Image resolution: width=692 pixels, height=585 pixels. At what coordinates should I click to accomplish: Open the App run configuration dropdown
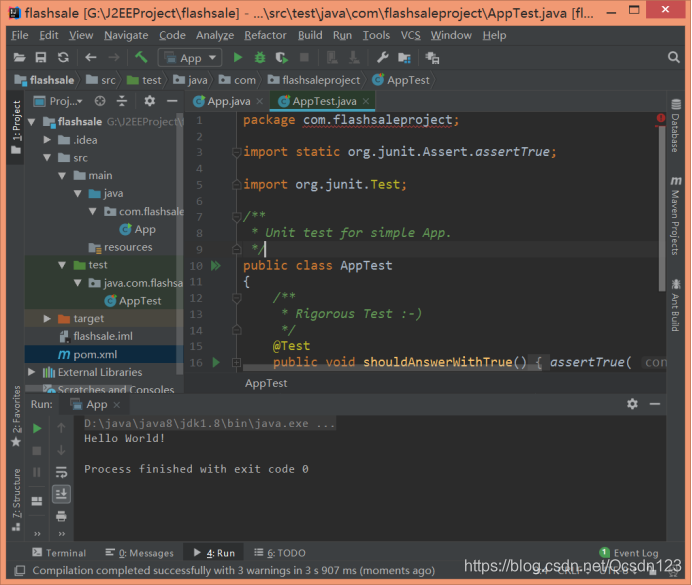[190, 58]
